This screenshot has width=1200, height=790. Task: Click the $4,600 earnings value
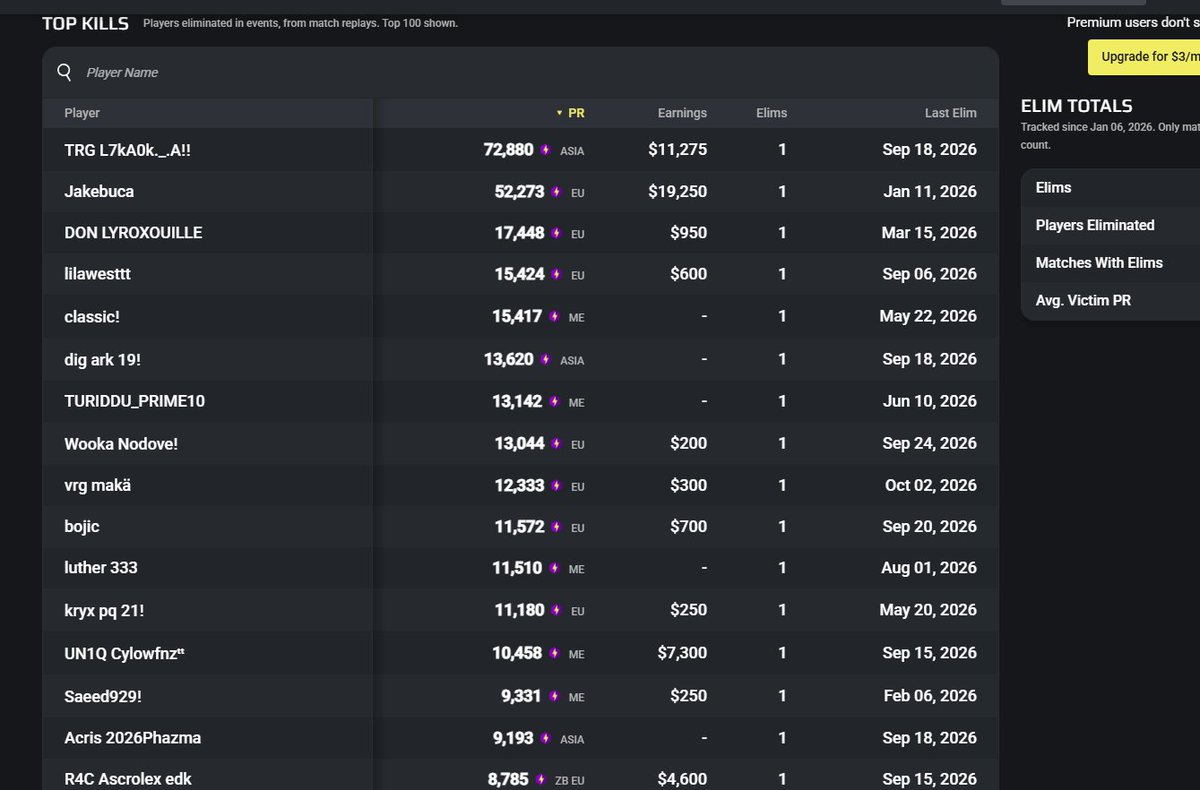coord(682,778)
